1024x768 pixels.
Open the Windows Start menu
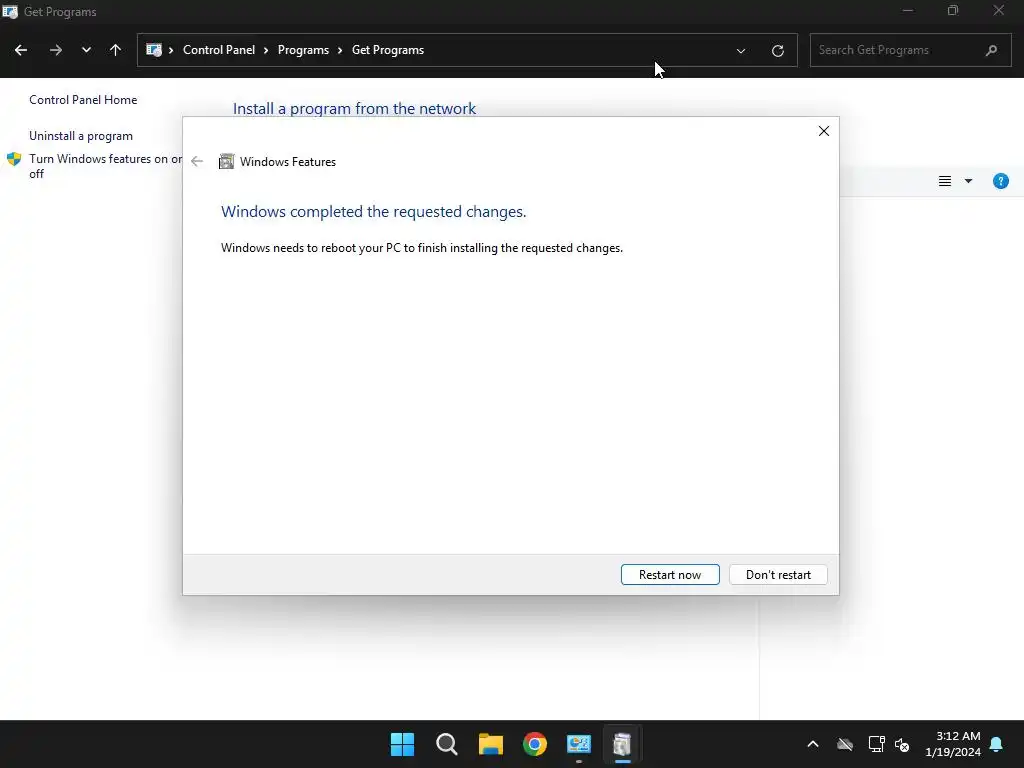(402, 744)
